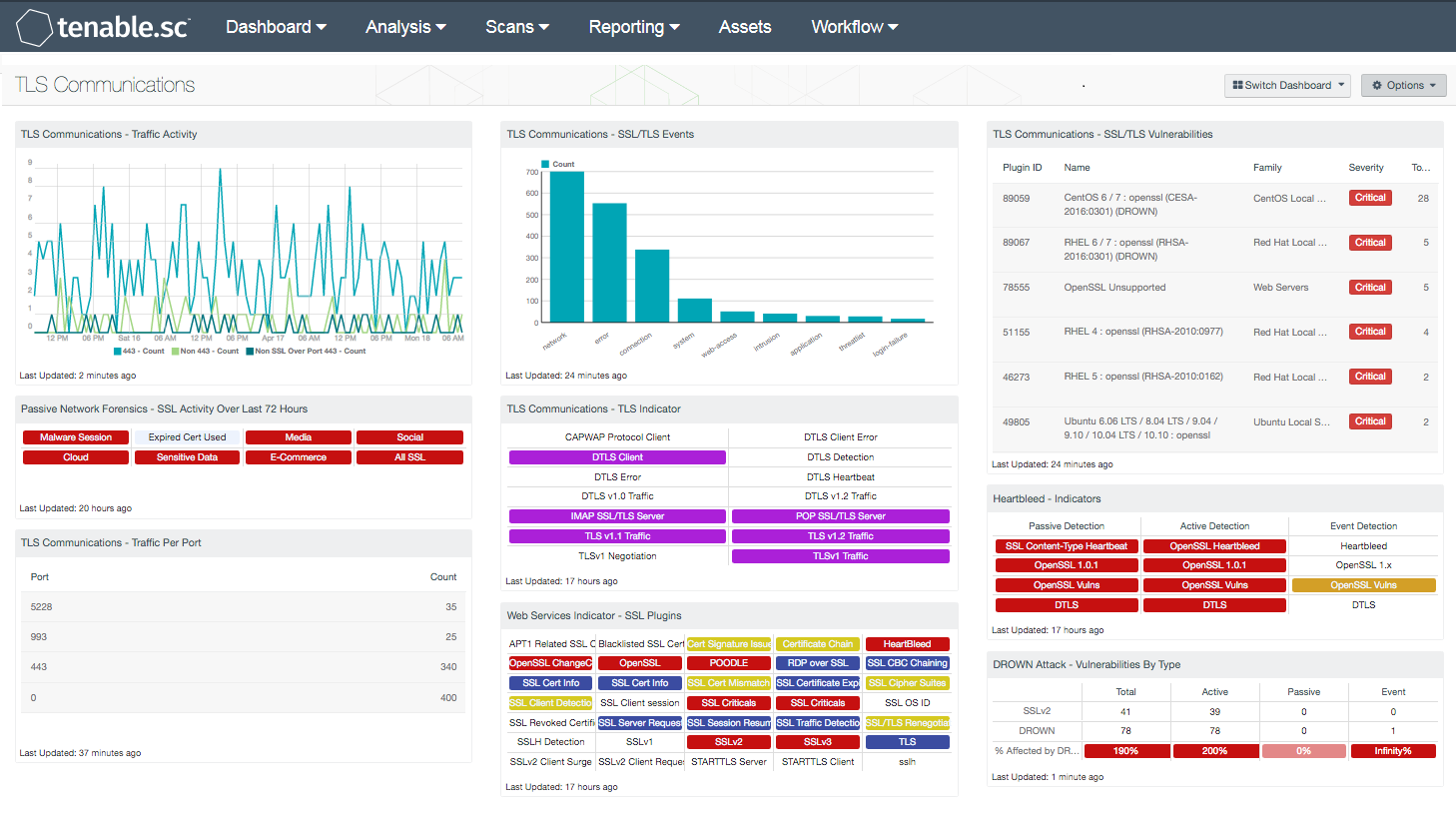
Task: Click the E-Commerce indicator
Action: [299, 457]
